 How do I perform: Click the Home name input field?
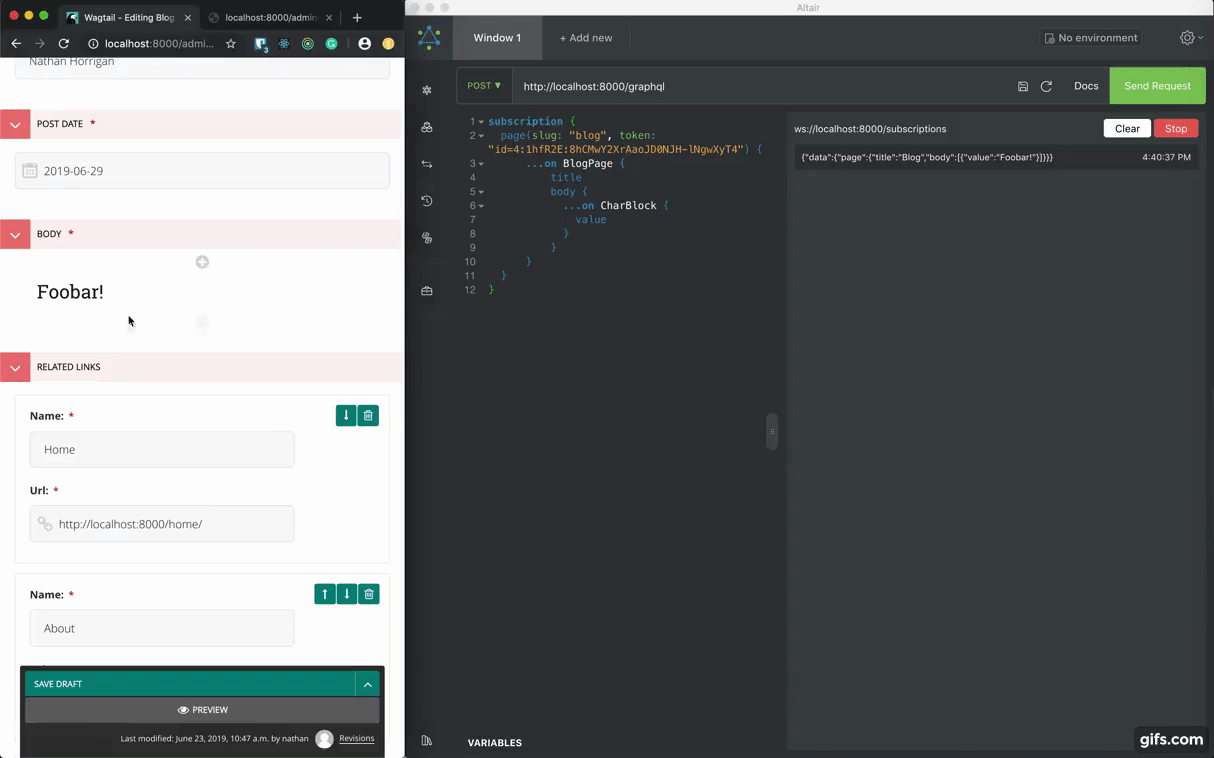[162, 449]
